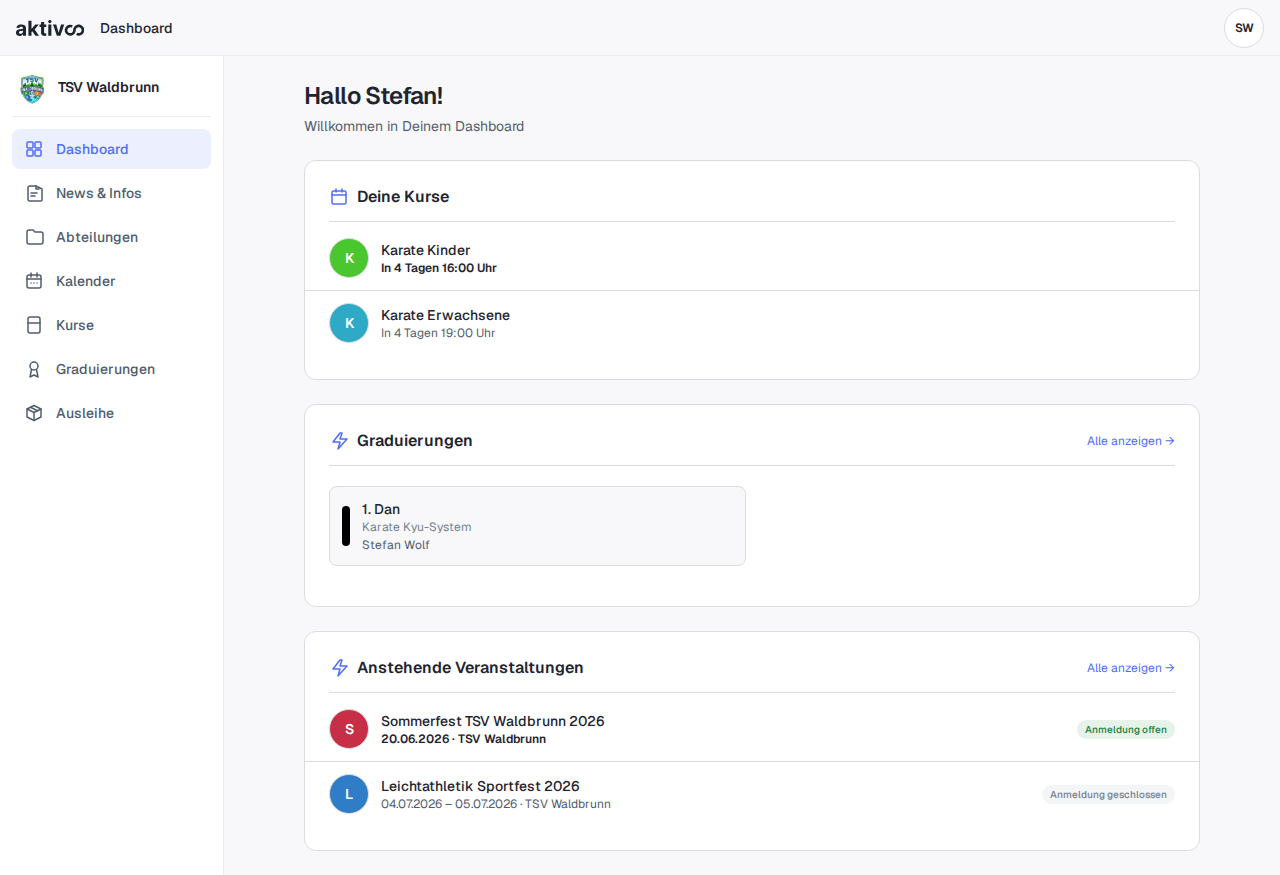Open the Karate Kinder course
Image resolution: width=1280 pixels, height=875 pixels.
[x=752, y=258]
